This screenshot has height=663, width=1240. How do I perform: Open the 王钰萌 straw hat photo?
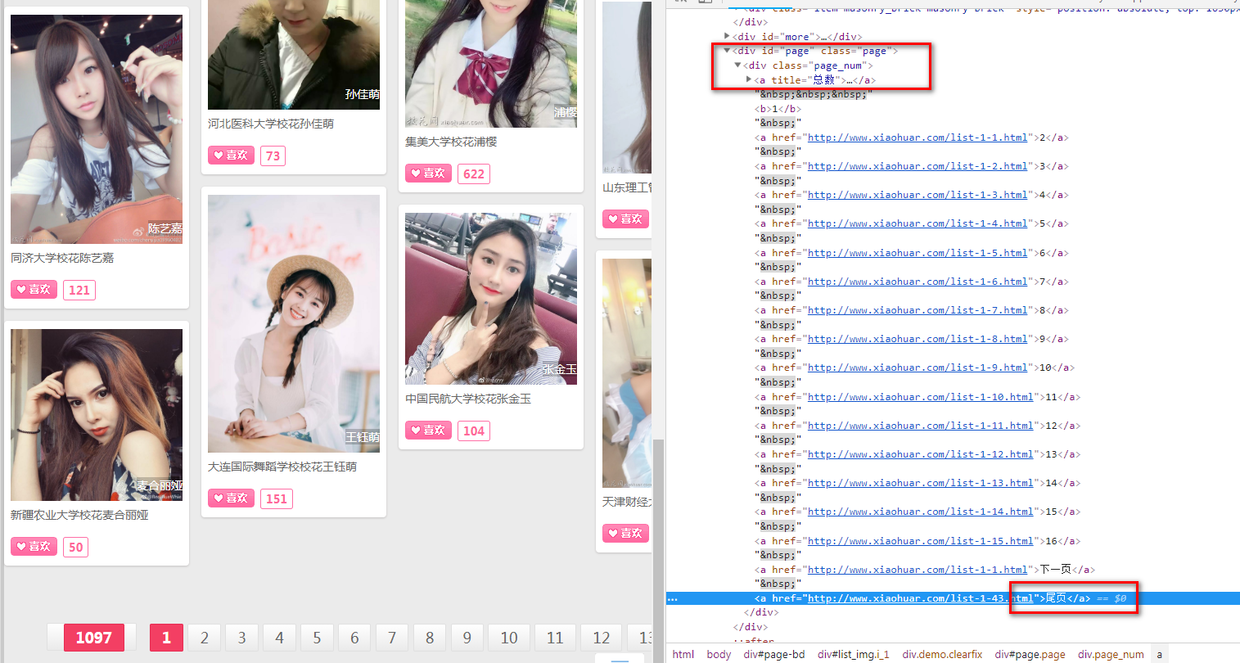coord(294,324)
